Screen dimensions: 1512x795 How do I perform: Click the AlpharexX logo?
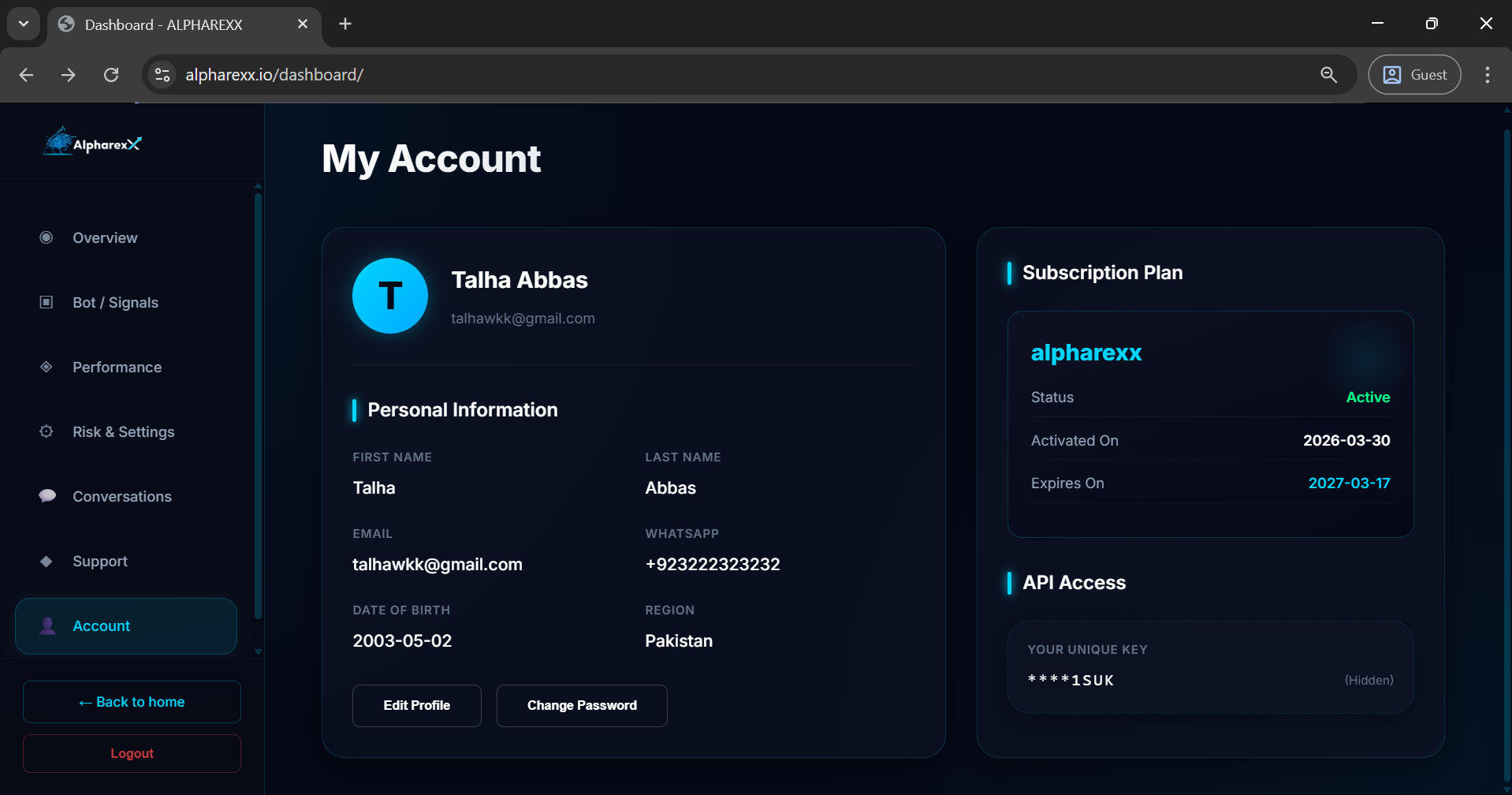(x=92, y=142)
